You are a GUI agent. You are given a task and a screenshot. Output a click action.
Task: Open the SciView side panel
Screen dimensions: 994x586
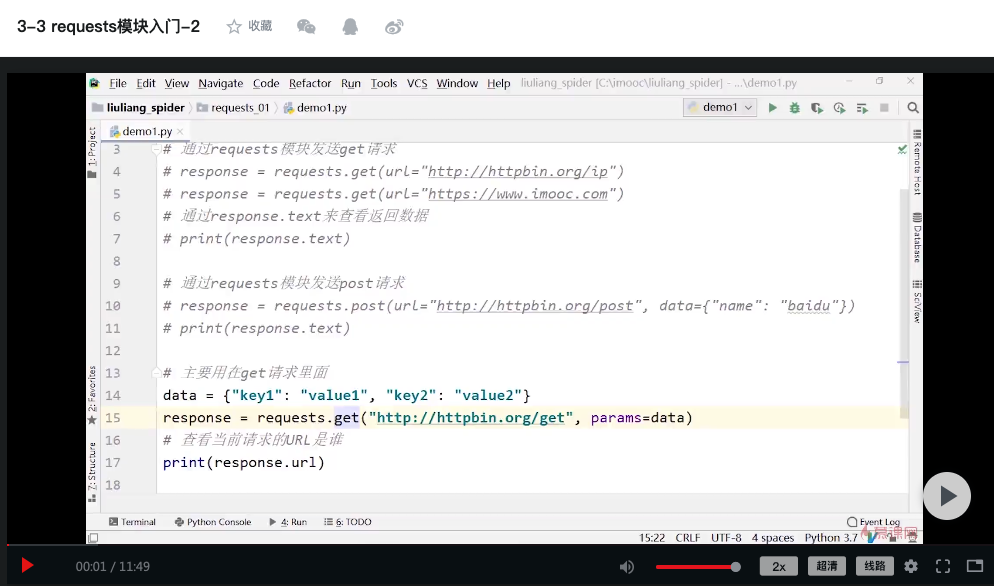[917, 302]
